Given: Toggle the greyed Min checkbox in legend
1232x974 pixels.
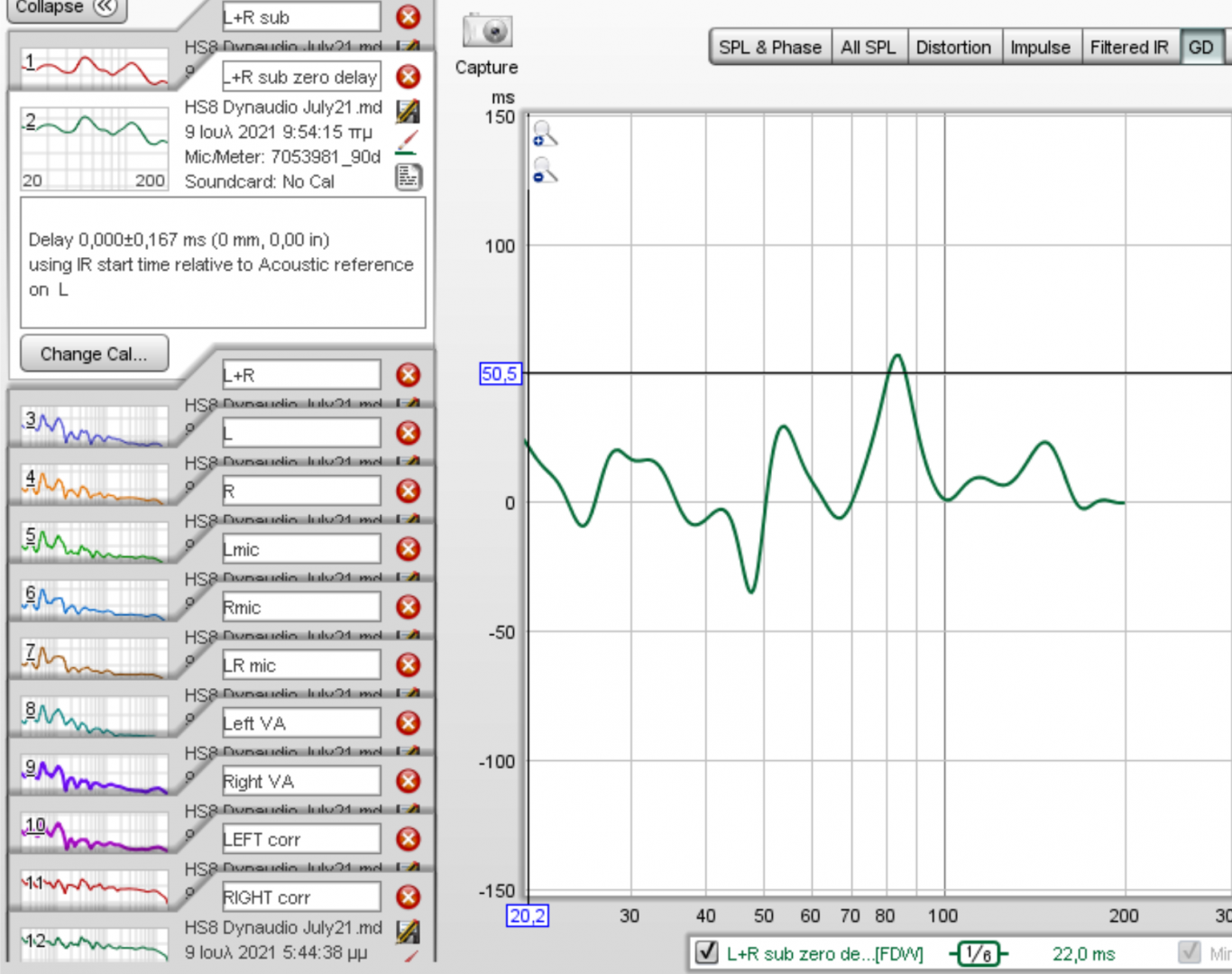Looking at the screenshot, I should 1190,952.
